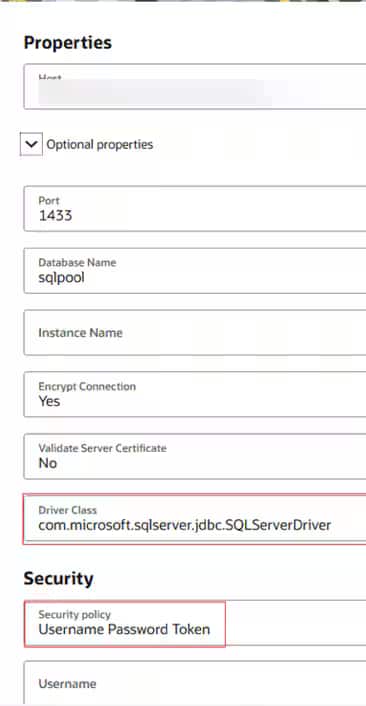Image resolution: width=366 pixels, height=706 pixels.
Task: Click the Security section heading
Action: click(59, 579)
